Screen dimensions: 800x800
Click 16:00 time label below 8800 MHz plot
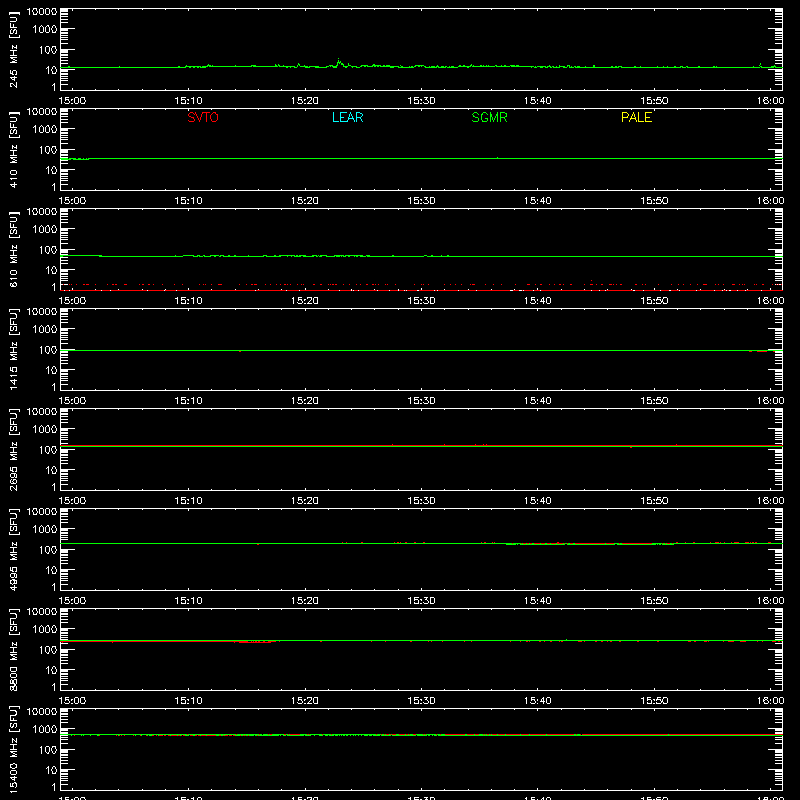(x=770, y=701)
